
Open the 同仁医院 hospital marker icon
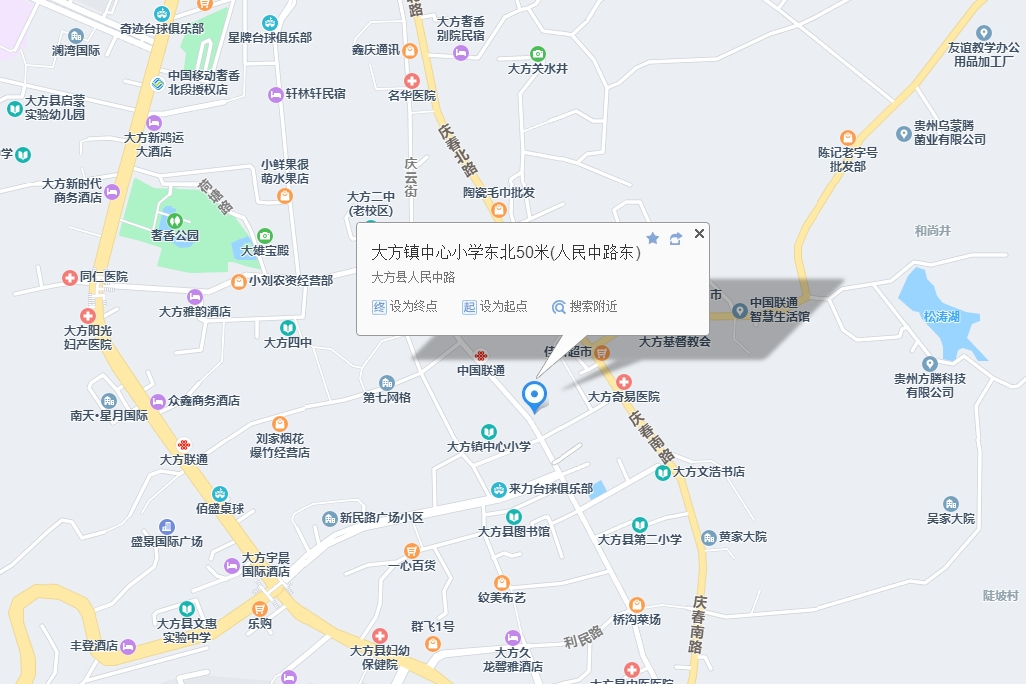70,278
